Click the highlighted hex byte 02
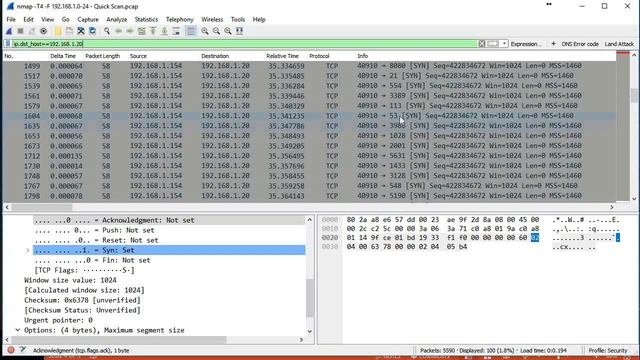Viewport: 640px width, 360px height. (x=535, y=238)
